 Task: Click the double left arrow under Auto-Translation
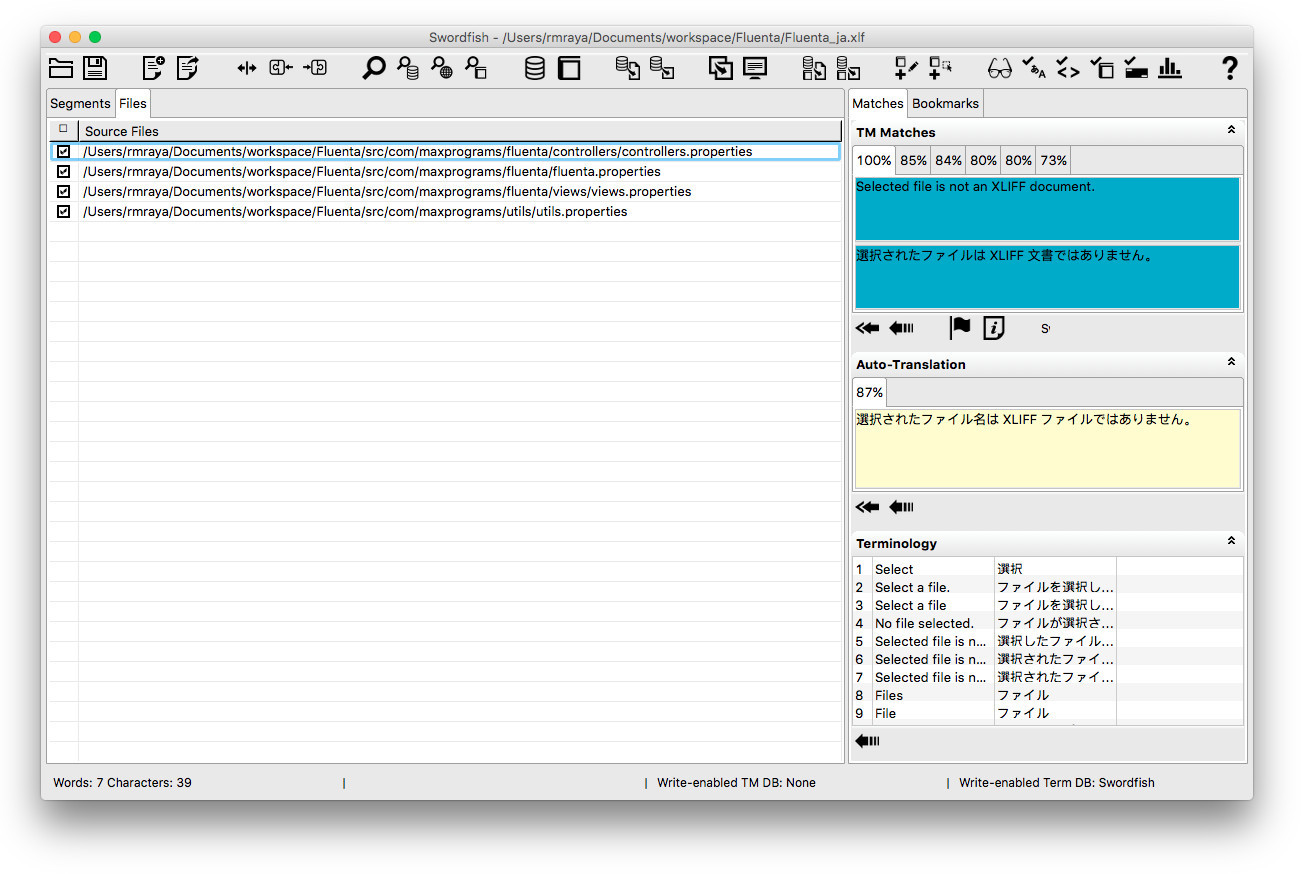coord(867,507)
